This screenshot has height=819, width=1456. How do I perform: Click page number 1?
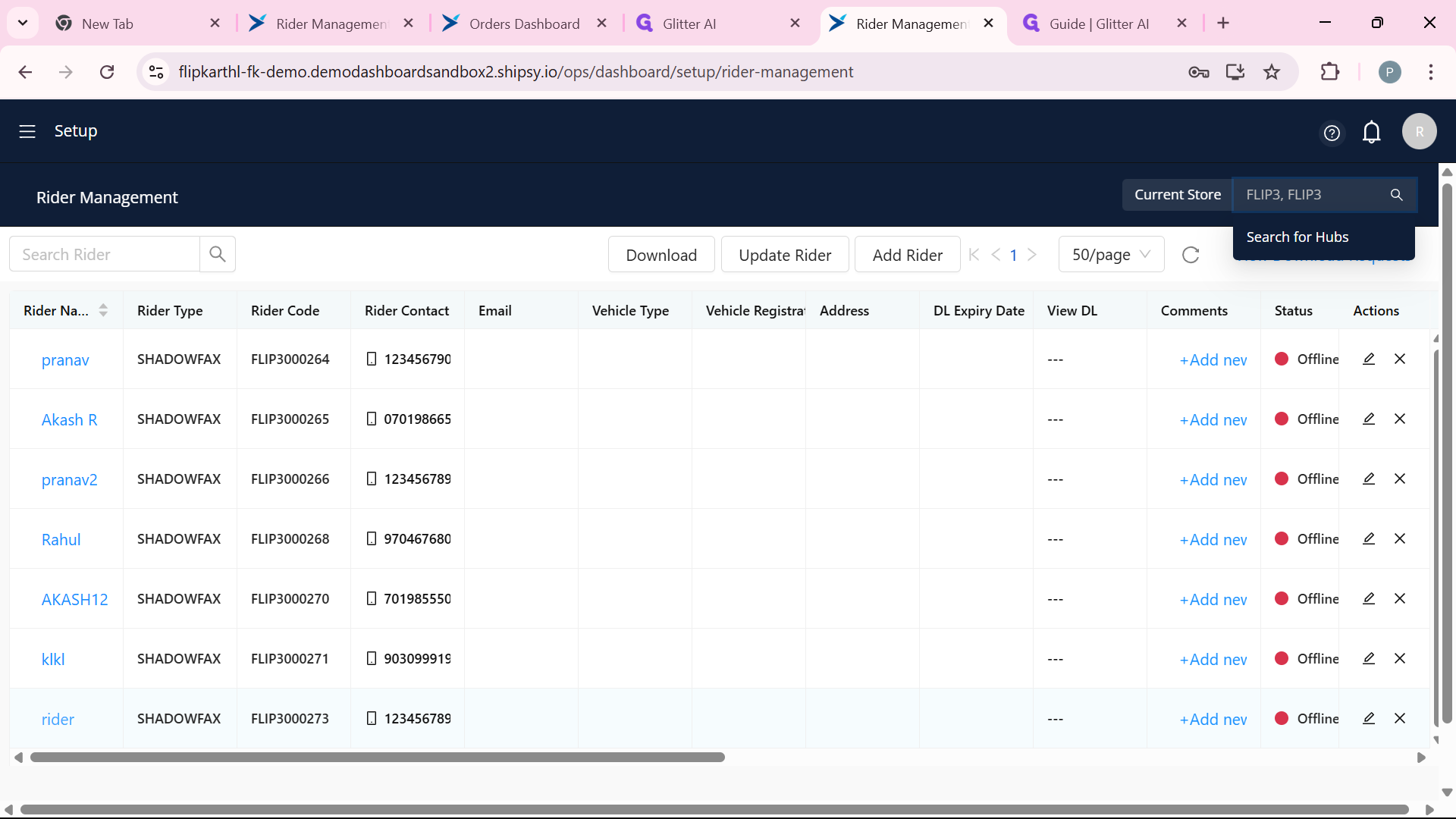pos(1014,255)
